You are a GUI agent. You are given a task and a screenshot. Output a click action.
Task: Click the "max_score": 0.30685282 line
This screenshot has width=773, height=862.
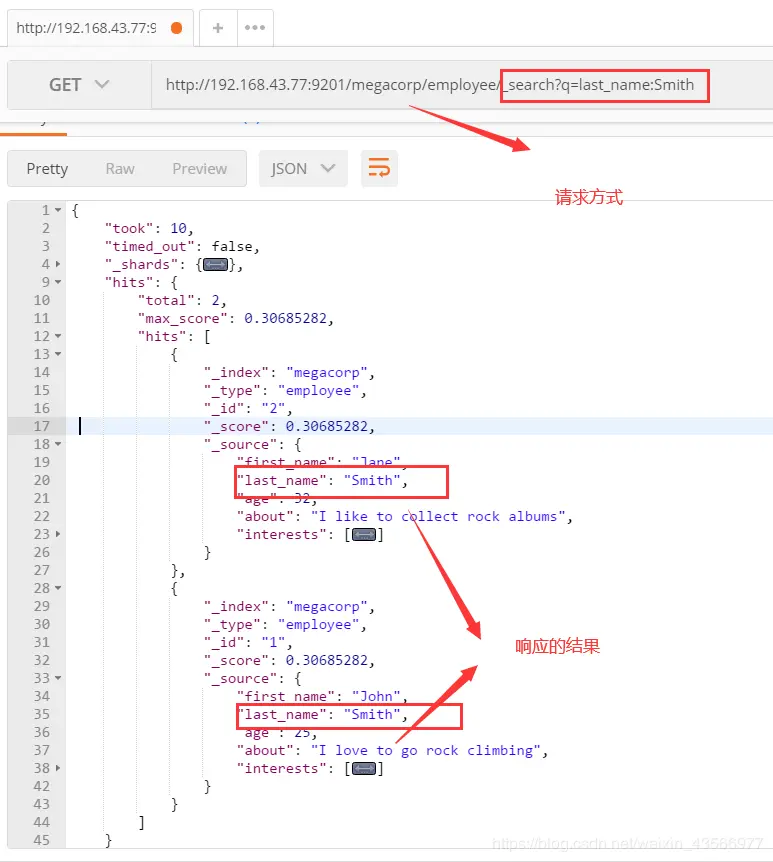tap(235, 318)
